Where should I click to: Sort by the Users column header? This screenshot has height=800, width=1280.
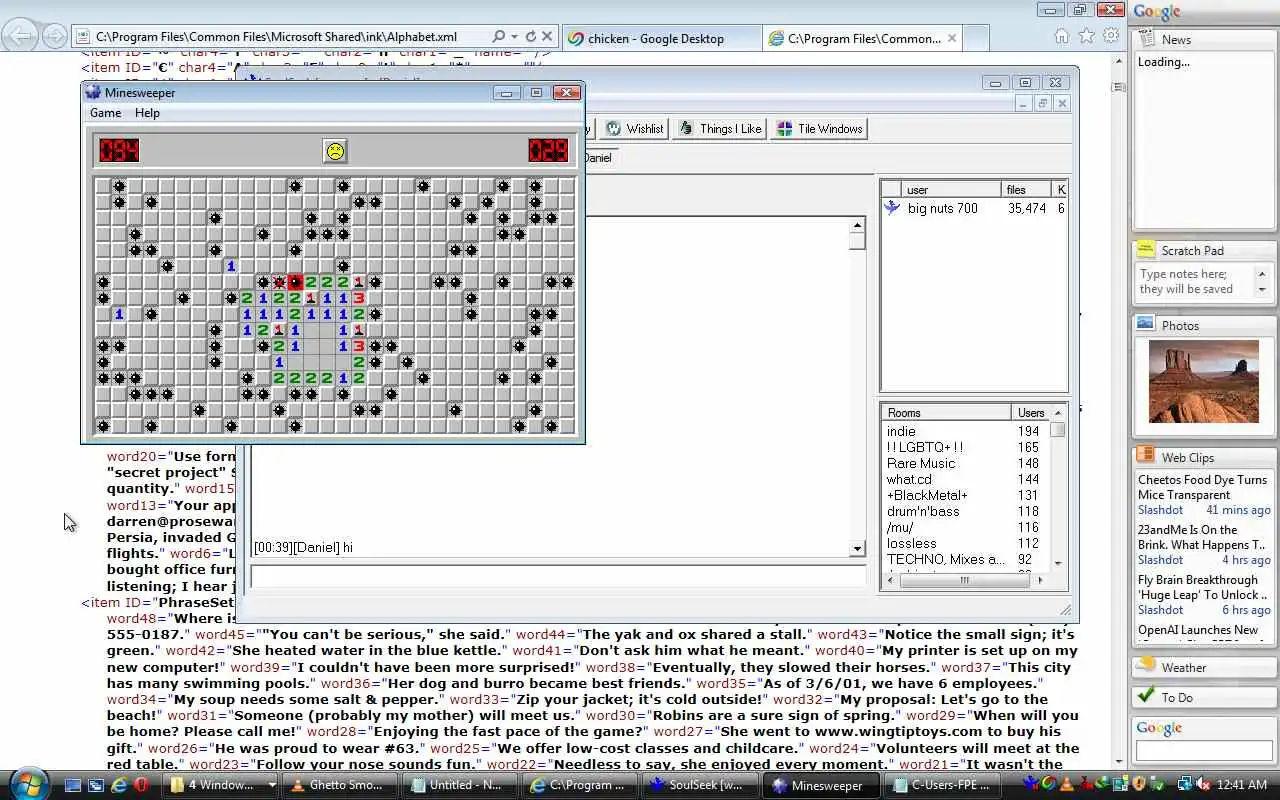(x=1031, y=412)
